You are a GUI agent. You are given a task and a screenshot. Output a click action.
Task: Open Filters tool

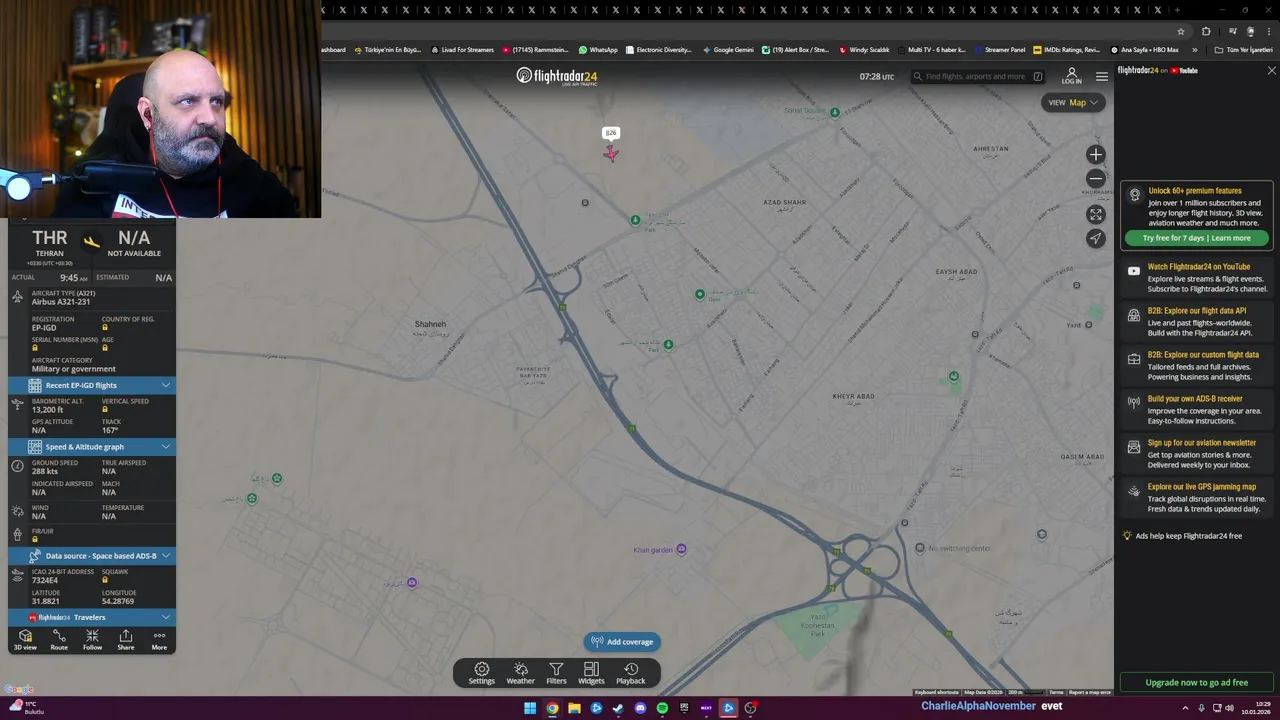pyautogui.click(x=556, y=673)
